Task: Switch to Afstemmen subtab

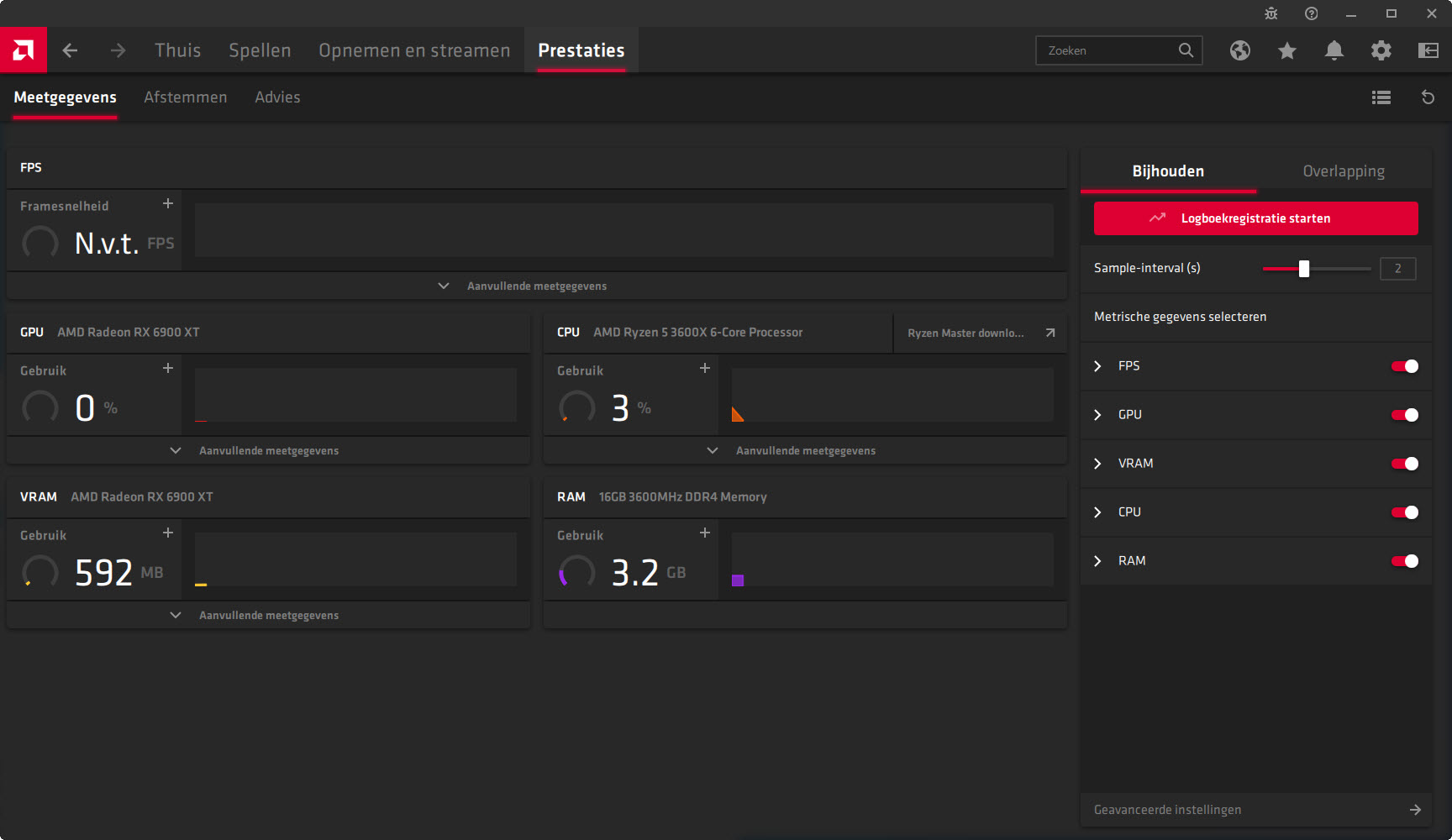Action: [x=185, y=97]
